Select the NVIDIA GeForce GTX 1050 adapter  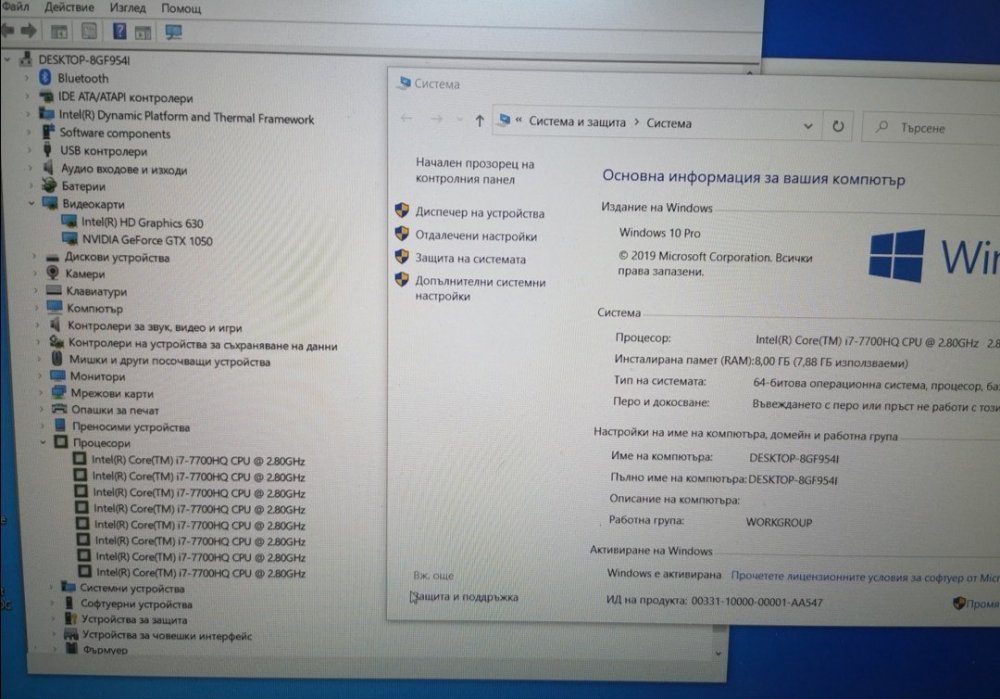click(x=146, y=240)
